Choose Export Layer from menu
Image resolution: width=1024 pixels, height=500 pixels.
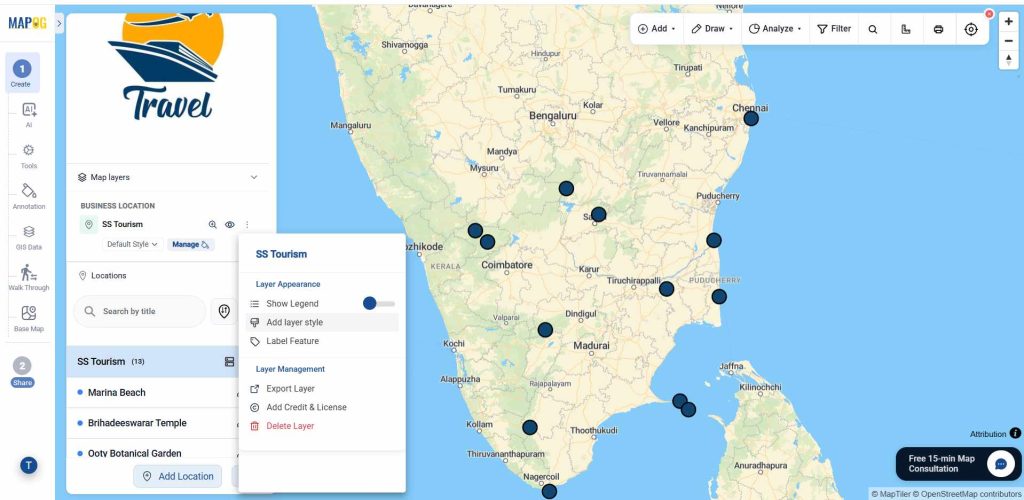pyautogui.click(x=322, y=388)
